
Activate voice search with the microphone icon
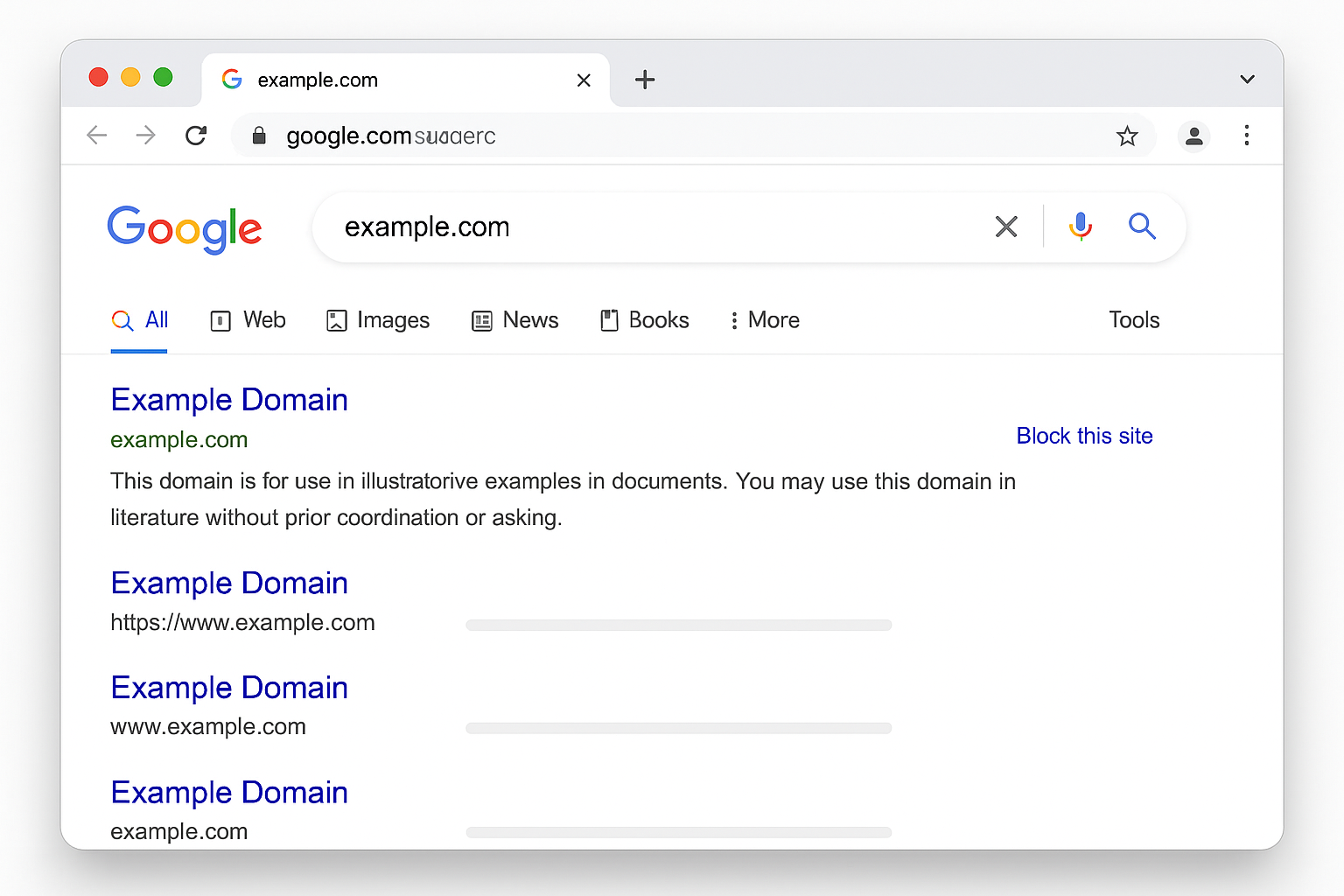pos(1081,227)
